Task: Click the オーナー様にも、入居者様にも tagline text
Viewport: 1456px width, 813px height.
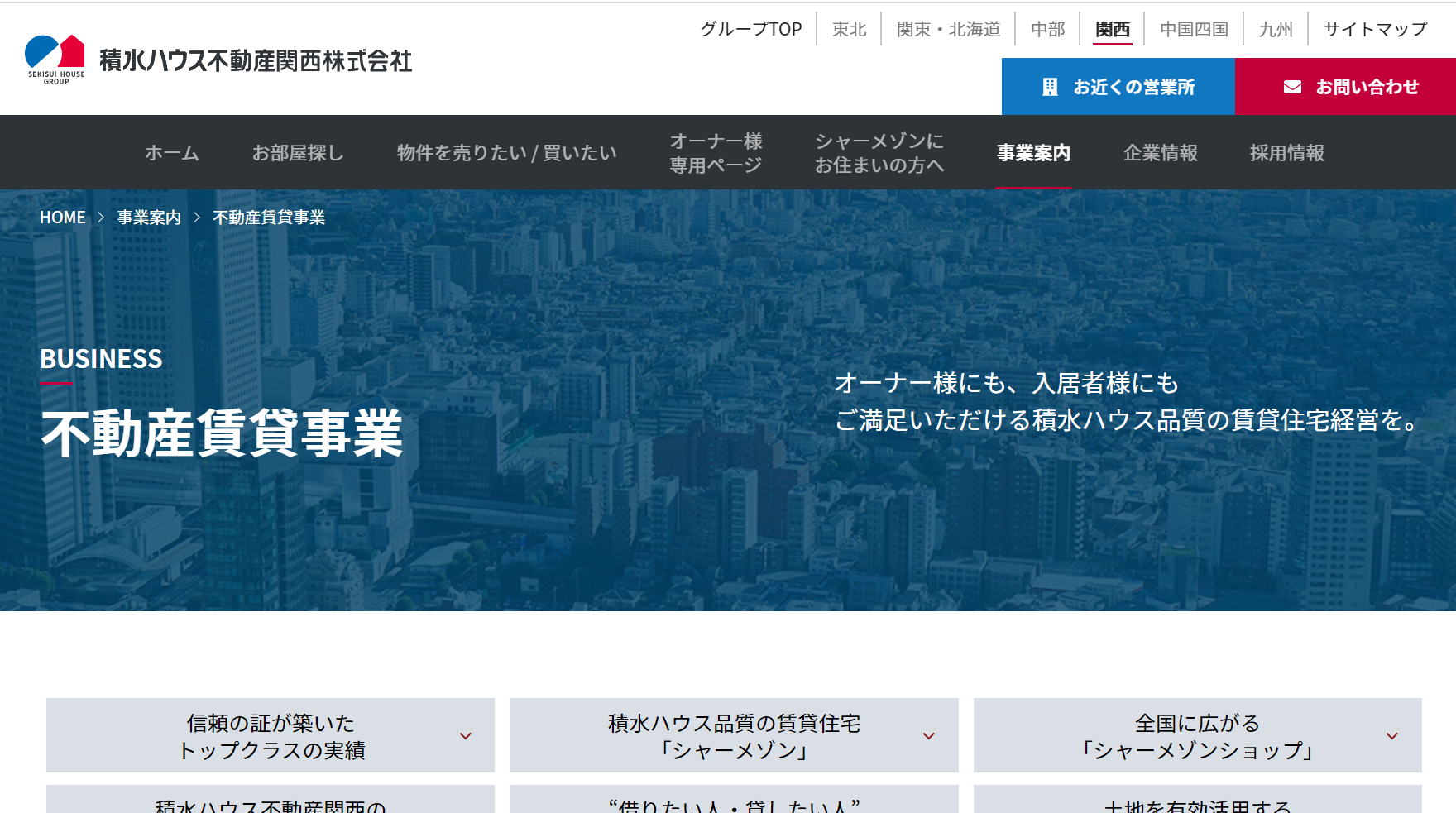Action: click(x=1007, y=383)
